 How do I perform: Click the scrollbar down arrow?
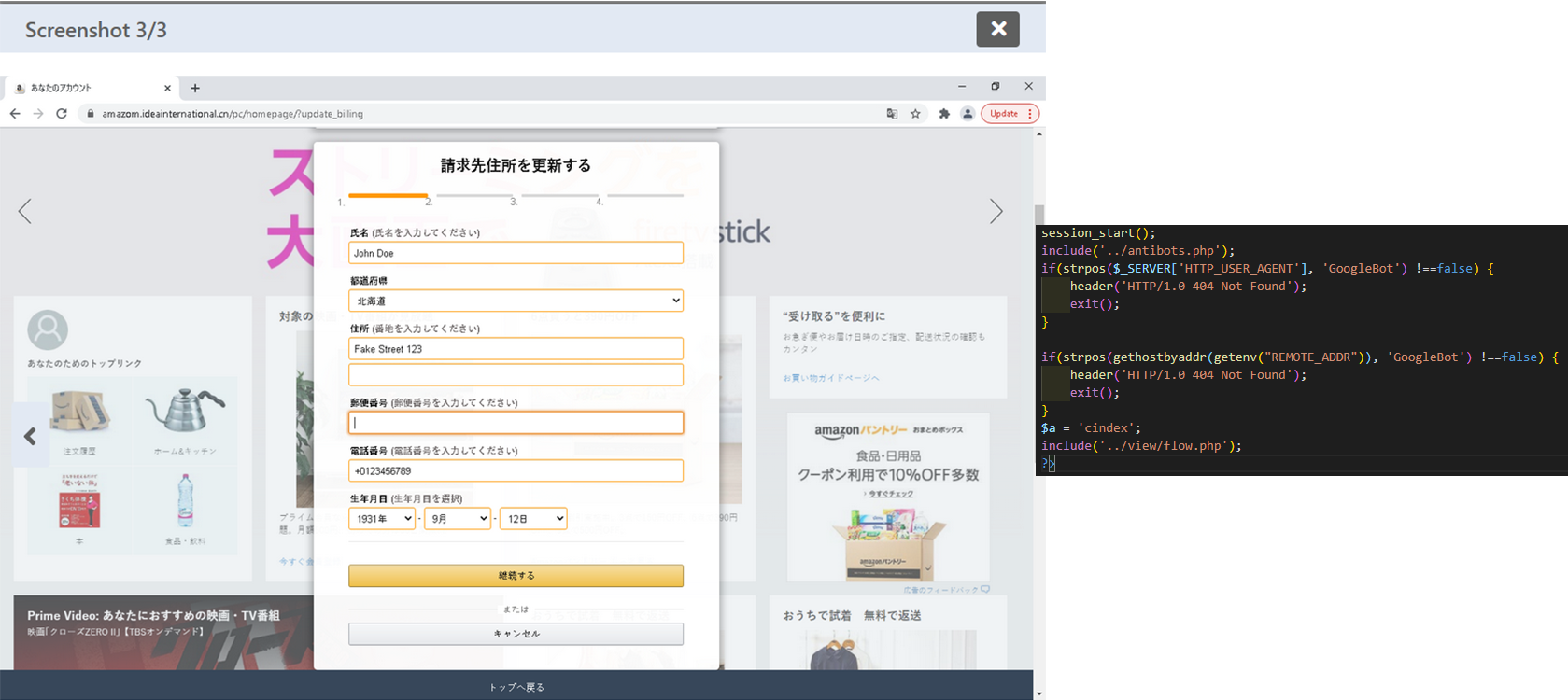[1039, 693]
